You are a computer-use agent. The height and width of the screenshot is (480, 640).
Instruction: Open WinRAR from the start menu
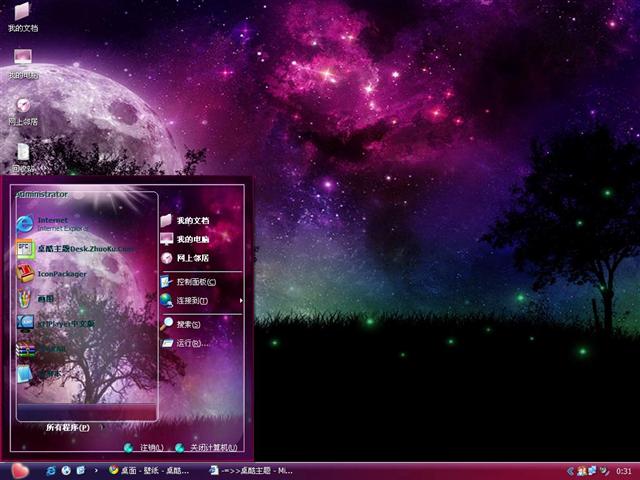point(50,349)
